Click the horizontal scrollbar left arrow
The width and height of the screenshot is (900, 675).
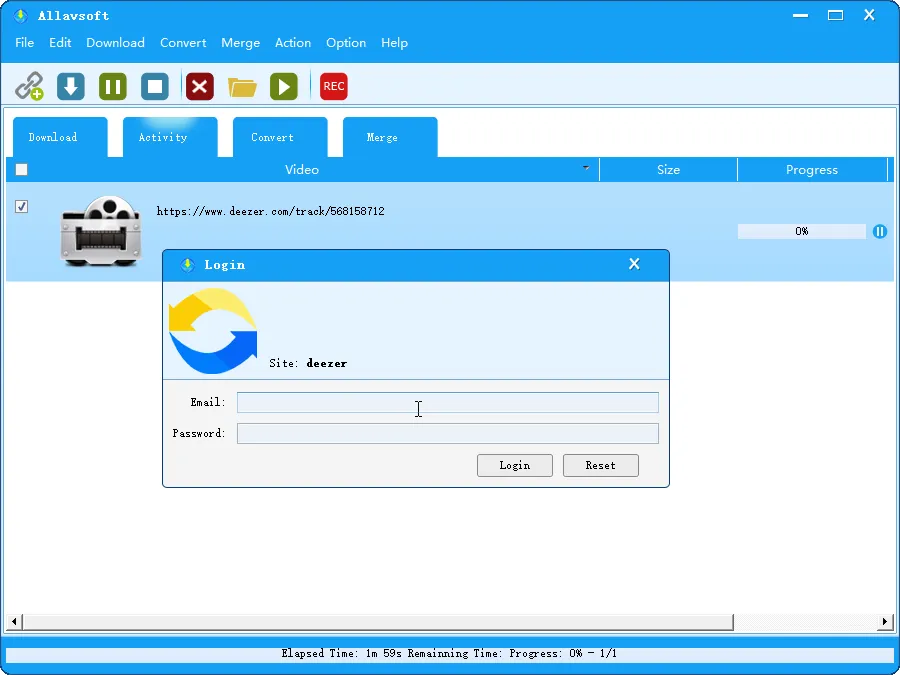tap(14, 622)
